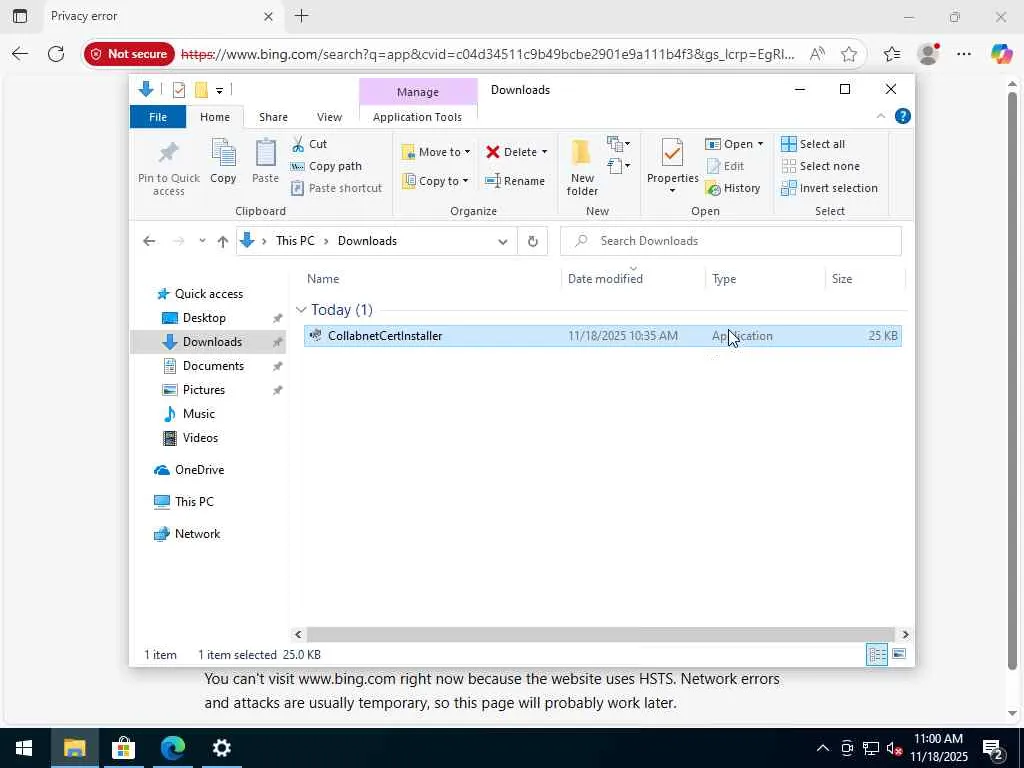
Task: Sort by Size column header
Action: coord(865,279)
